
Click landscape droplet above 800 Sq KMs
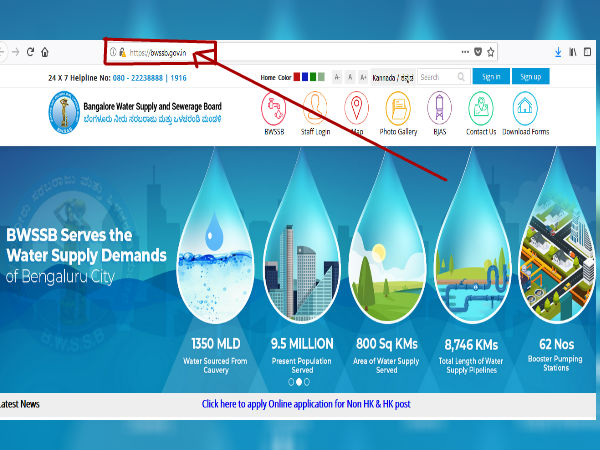pos(387,237)
